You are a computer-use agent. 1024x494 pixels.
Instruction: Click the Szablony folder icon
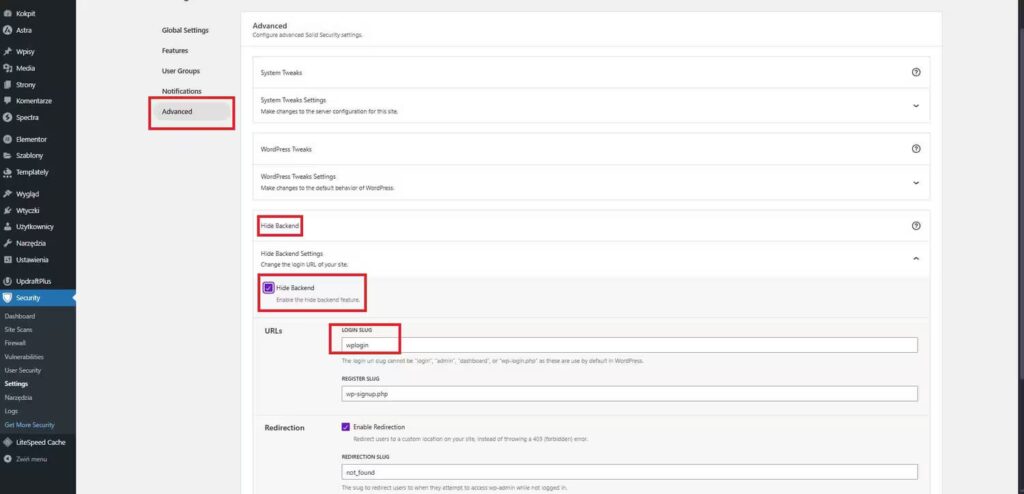[x=8, y=156]
